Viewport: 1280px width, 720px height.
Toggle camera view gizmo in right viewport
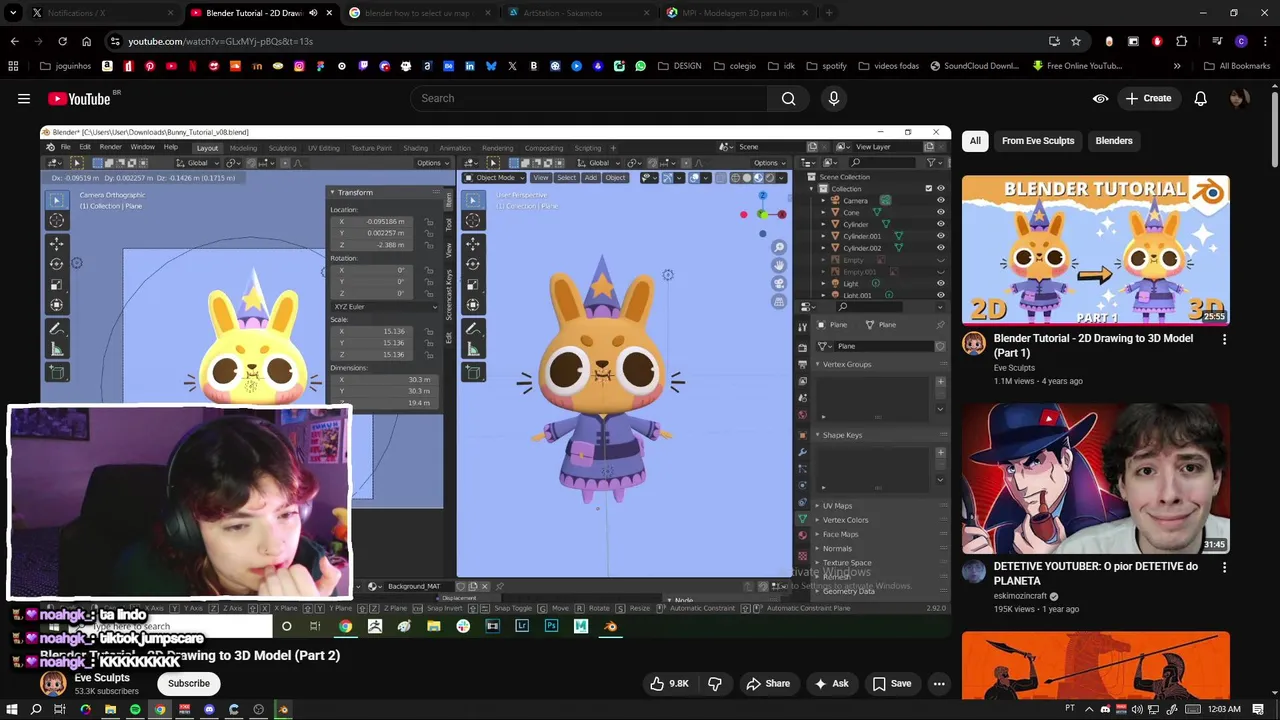pos(779,283)
